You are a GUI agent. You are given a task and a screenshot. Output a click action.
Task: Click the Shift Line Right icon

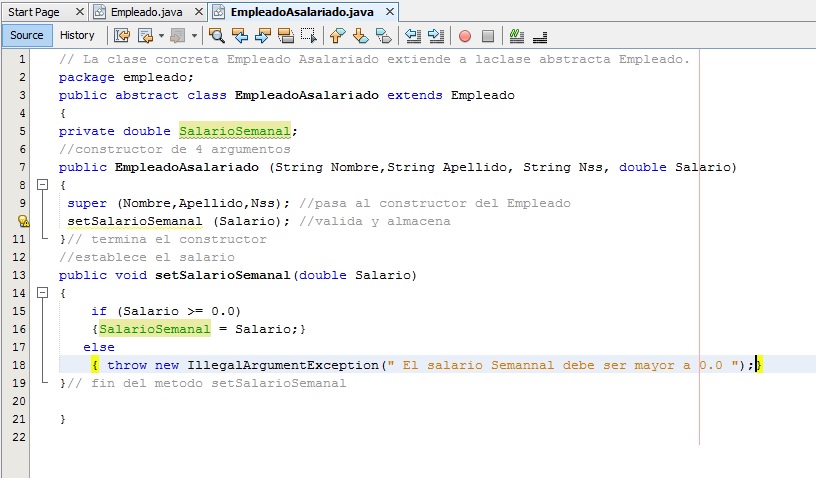pos(436,36)
